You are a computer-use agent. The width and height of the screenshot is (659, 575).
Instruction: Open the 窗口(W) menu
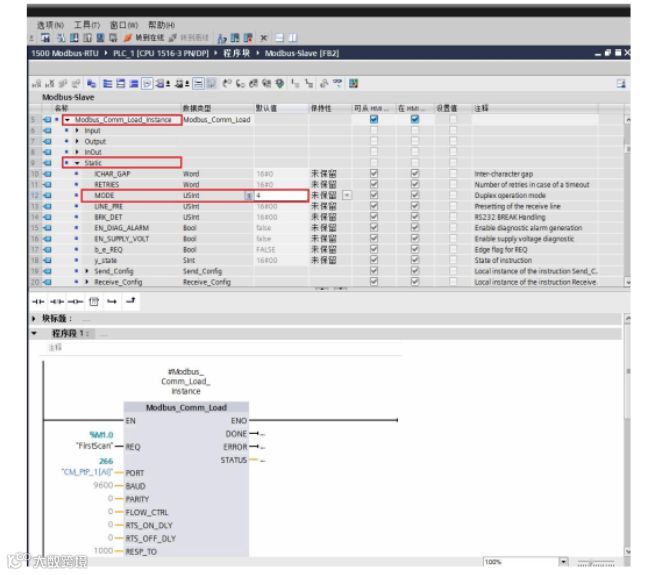pyautogui.click(x=124, y=25)
